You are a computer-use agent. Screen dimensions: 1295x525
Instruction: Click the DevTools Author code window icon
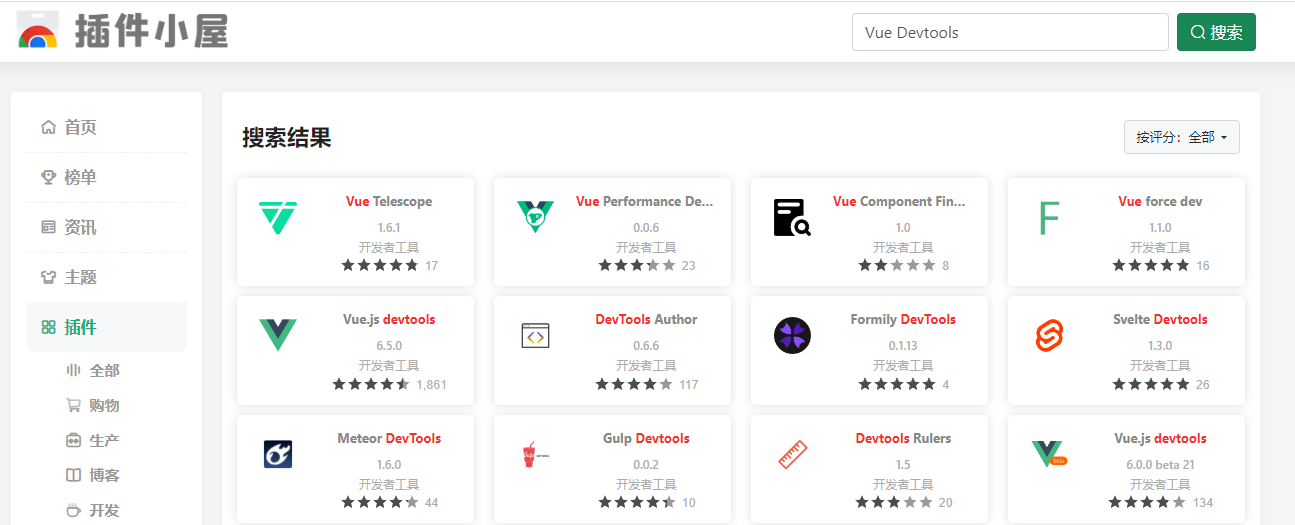coord(535,336)
